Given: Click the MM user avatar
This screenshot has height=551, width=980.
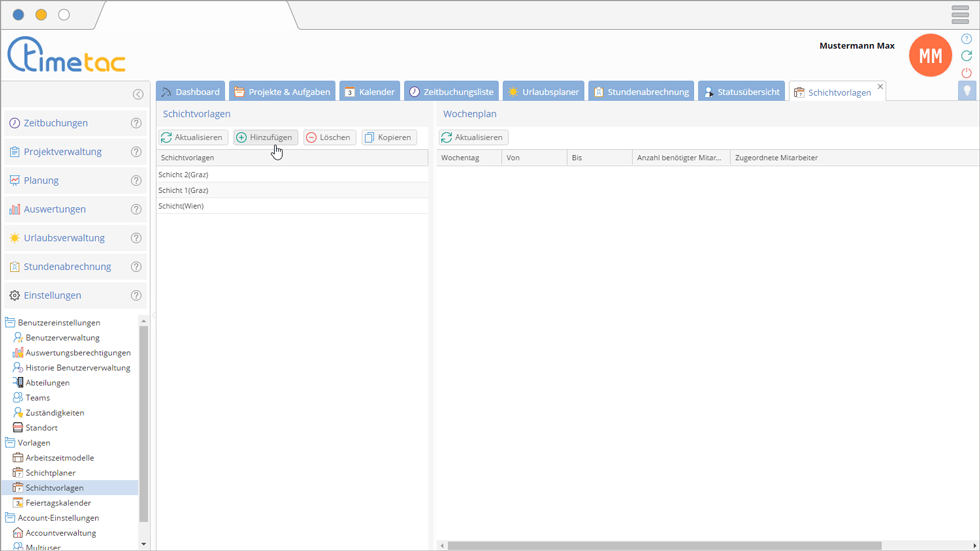Looking at the screenshot, I should click(930, 56).
